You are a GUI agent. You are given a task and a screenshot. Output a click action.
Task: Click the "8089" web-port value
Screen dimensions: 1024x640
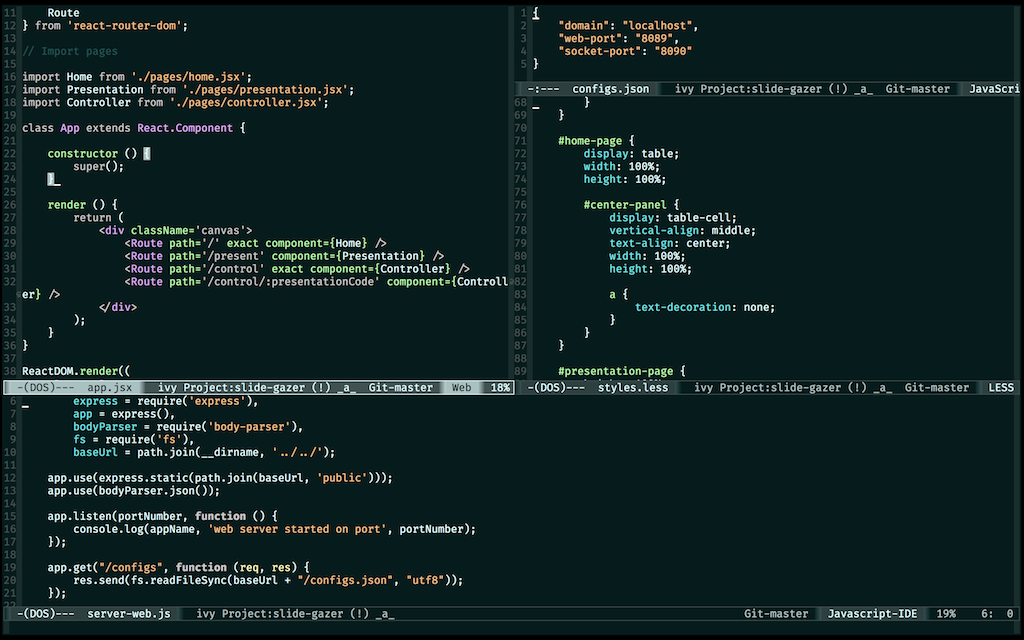pyautogui.click(x=654, y=38)
